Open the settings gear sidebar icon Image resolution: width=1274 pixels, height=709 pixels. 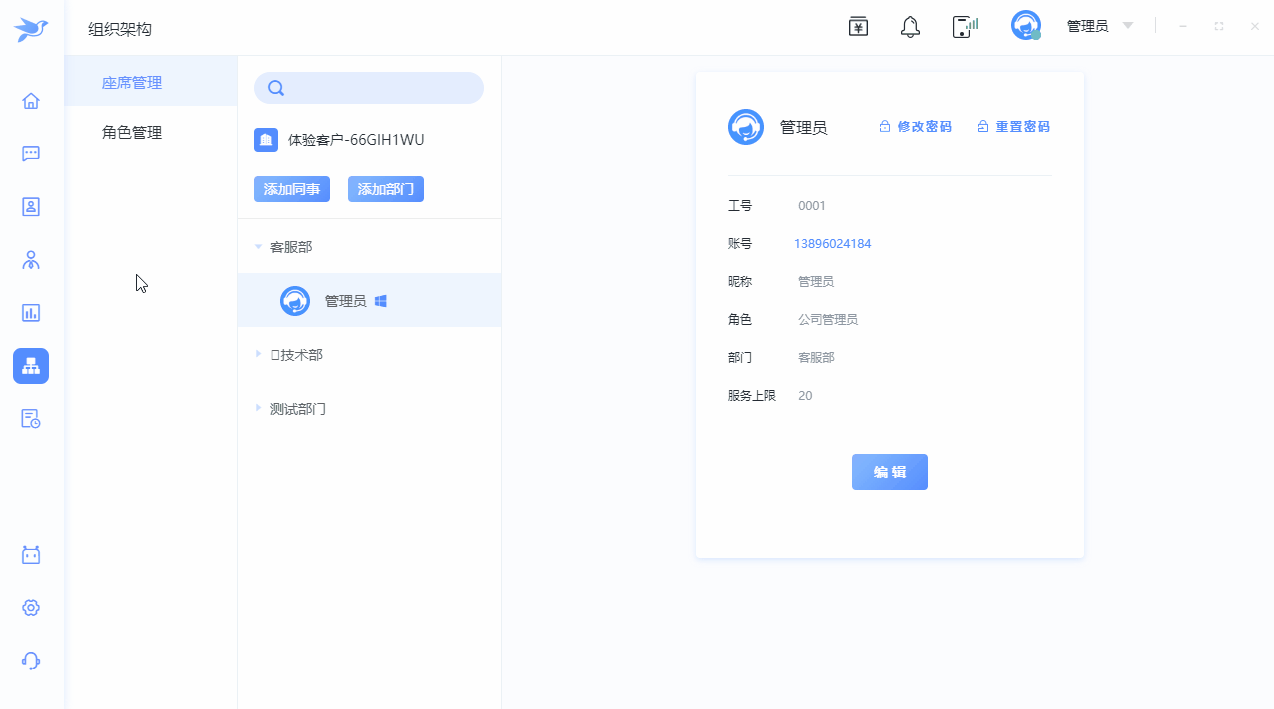click(x=31, y=608)
